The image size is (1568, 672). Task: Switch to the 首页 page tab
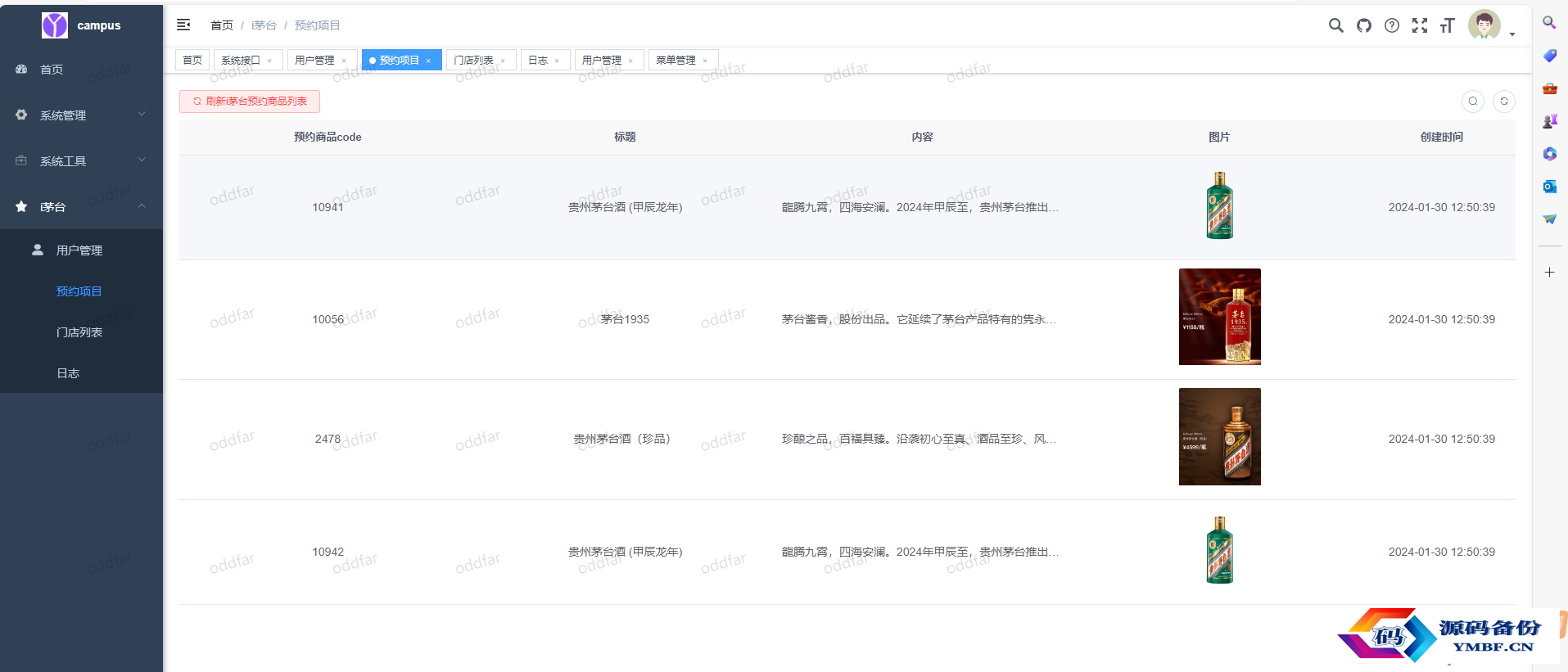(x=192, y=60)
